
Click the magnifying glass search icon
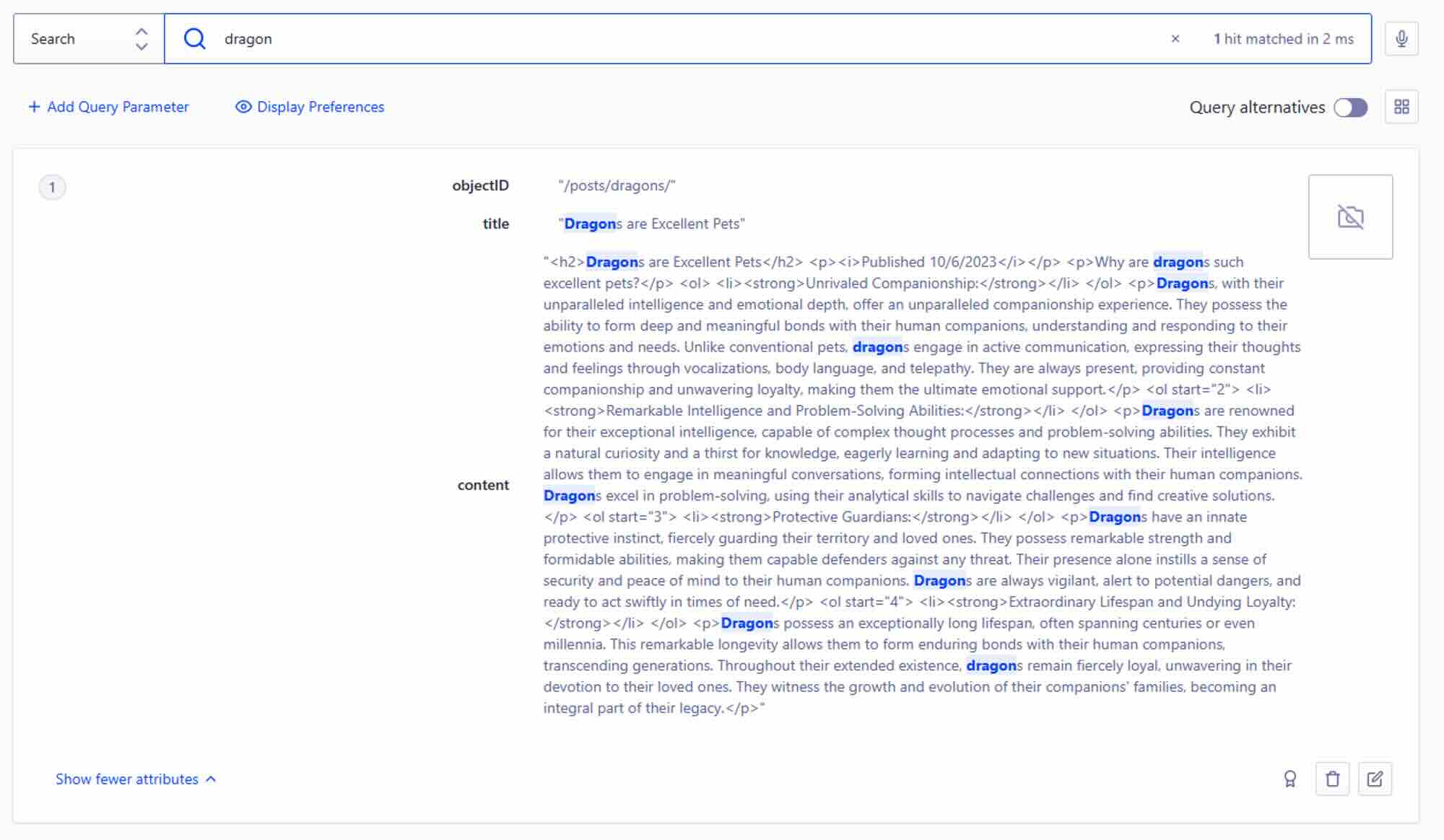point(194,38)
